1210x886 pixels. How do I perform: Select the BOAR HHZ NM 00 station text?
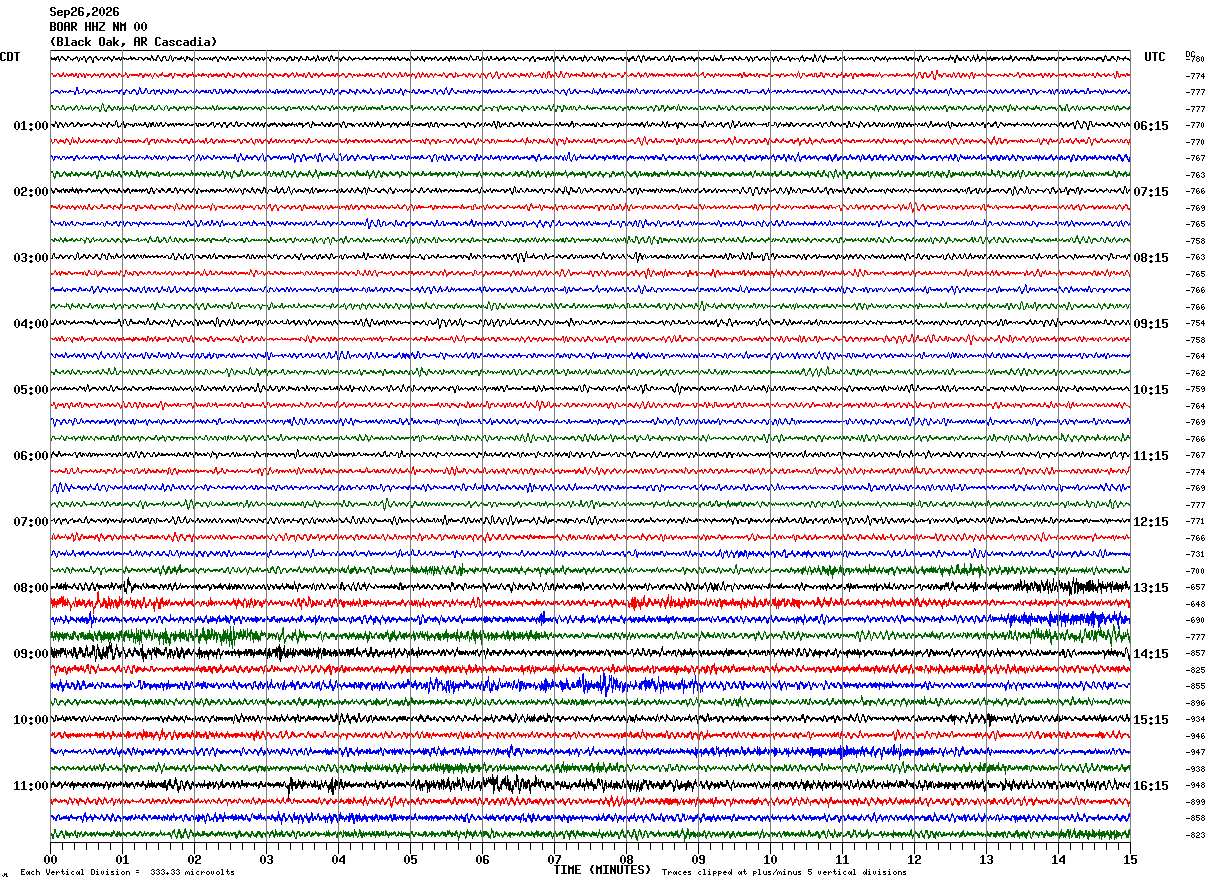click(98, 27)
